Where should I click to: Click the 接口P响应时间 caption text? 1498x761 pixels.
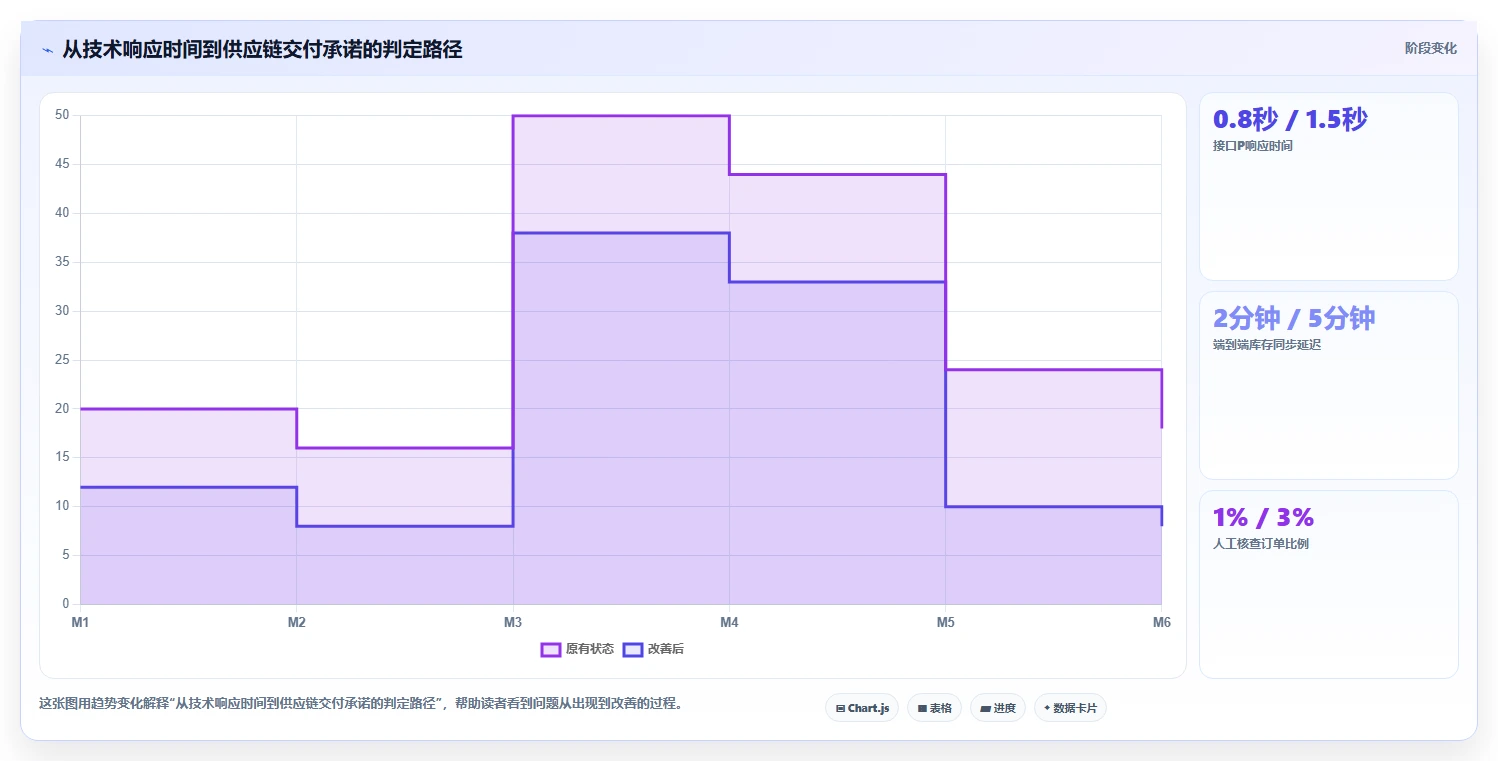1252,146
